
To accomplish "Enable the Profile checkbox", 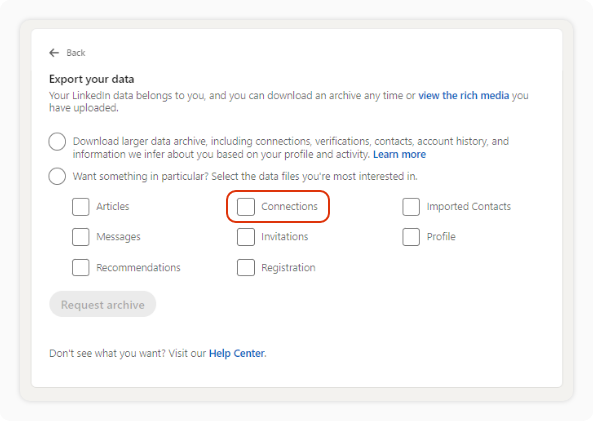I will coord(411,237).
